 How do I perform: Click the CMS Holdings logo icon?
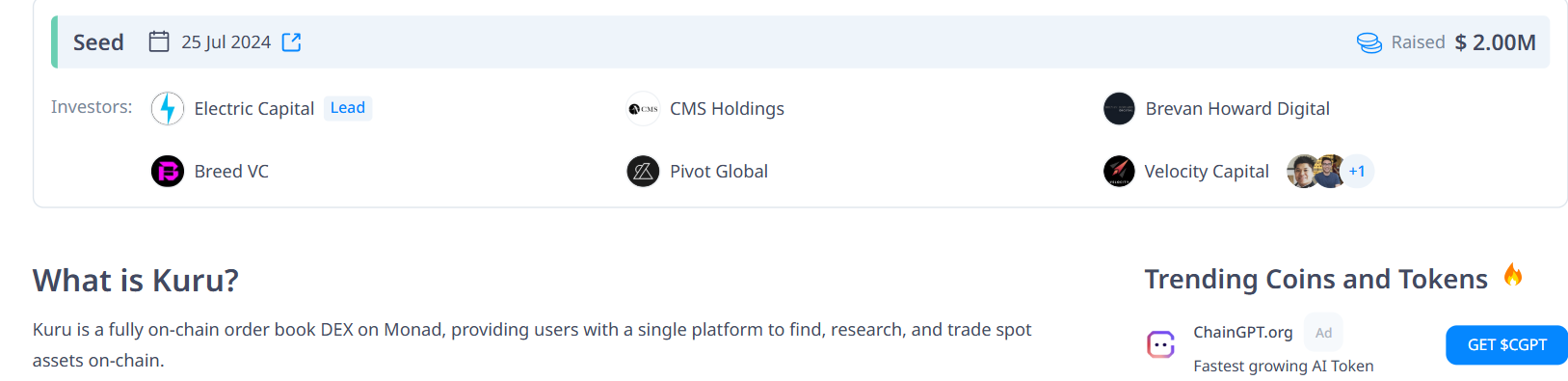(x=643, y=108)
